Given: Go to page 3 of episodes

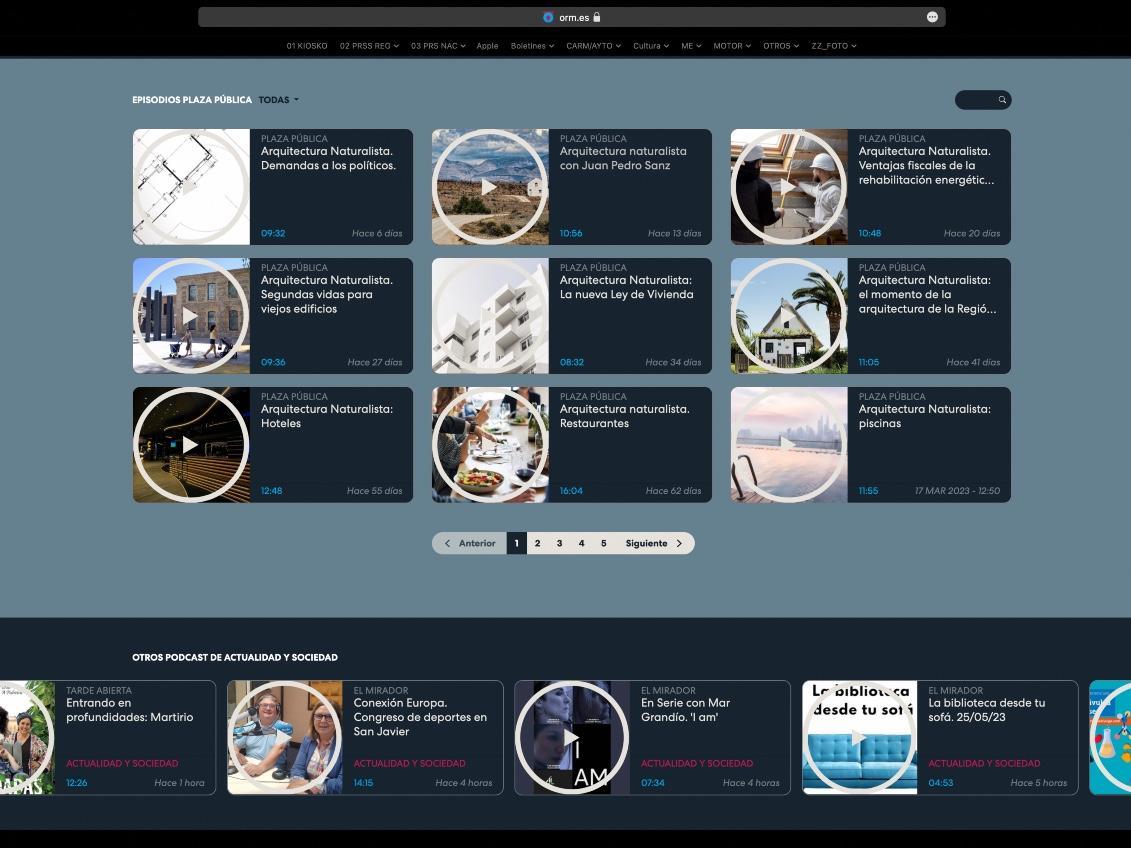Looking at the screenshot, I should pos(559,543).
